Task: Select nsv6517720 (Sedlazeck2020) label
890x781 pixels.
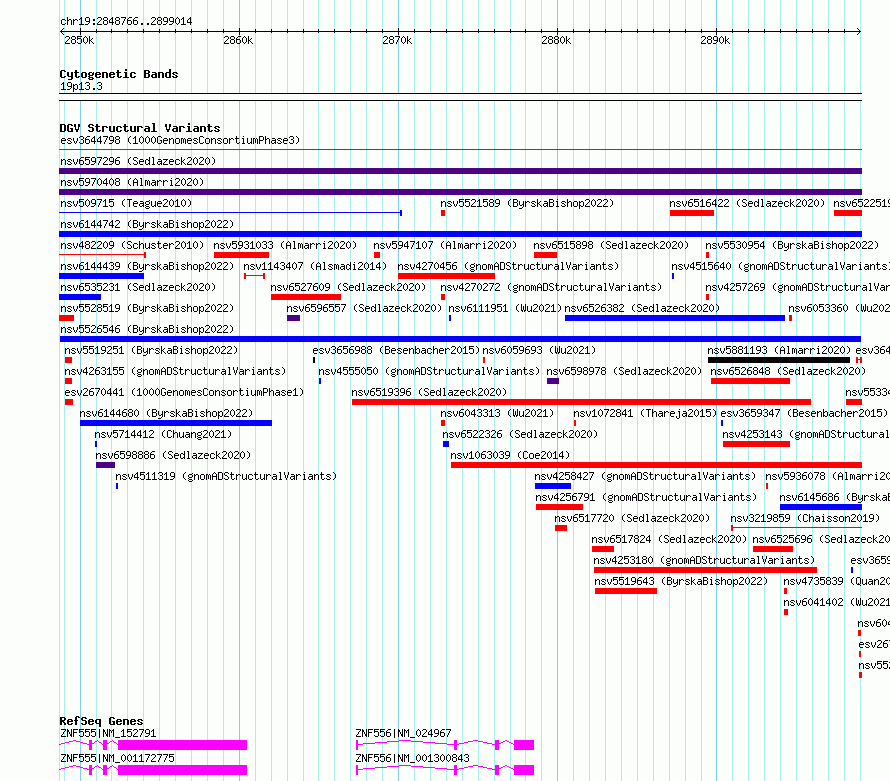Action: click(x=632, y=518)
